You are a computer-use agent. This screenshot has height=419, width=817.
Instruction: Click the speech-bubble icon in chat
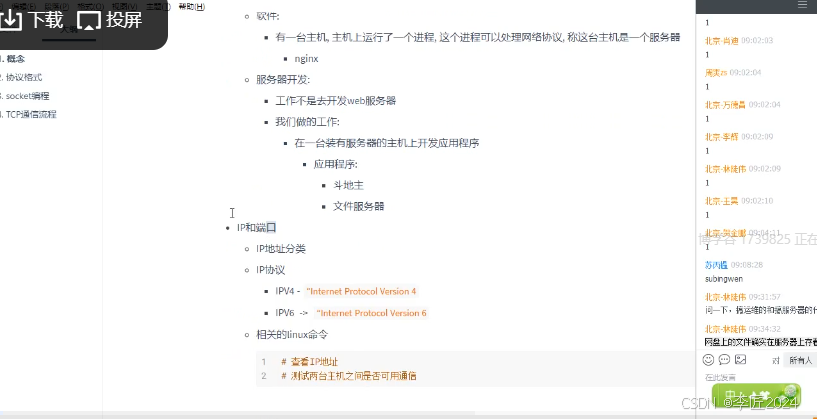[x=724, y=360]
